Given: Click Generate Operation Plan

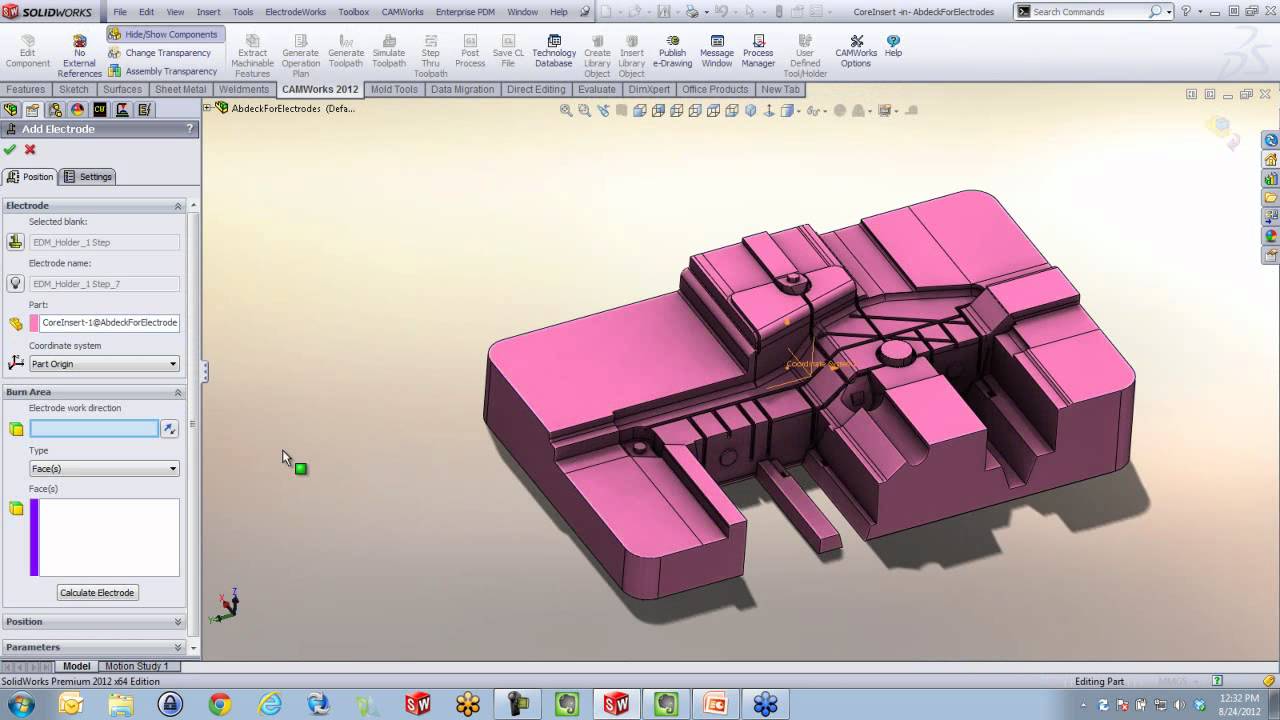Looking at the screenshot, I should pos(300,56).
